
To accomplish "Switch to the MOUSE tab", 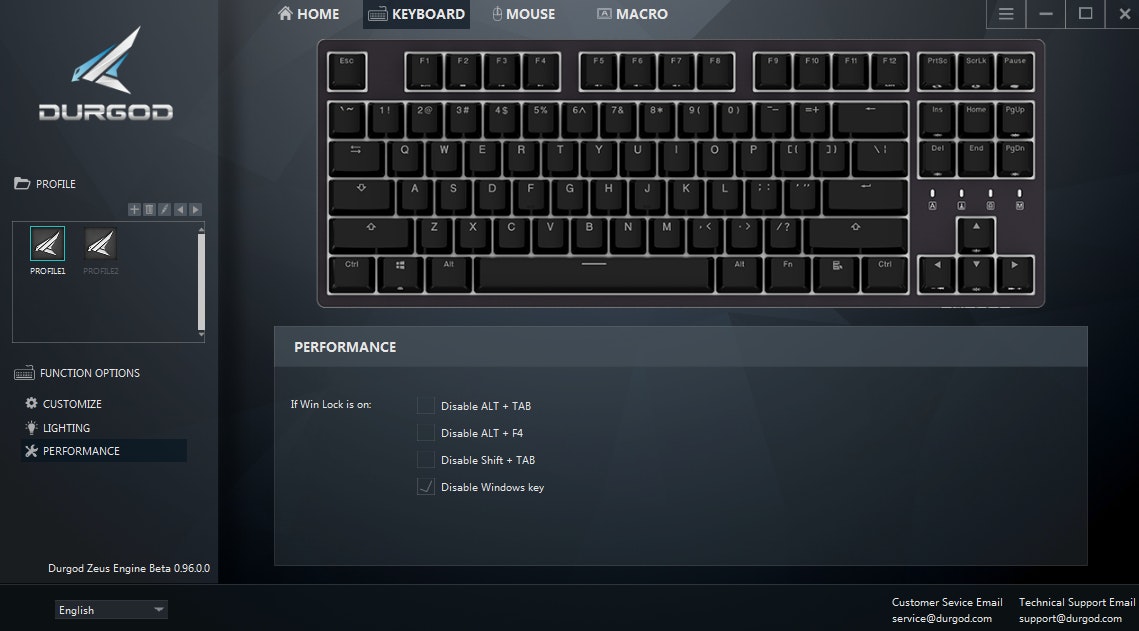I will tap(524, 14).
